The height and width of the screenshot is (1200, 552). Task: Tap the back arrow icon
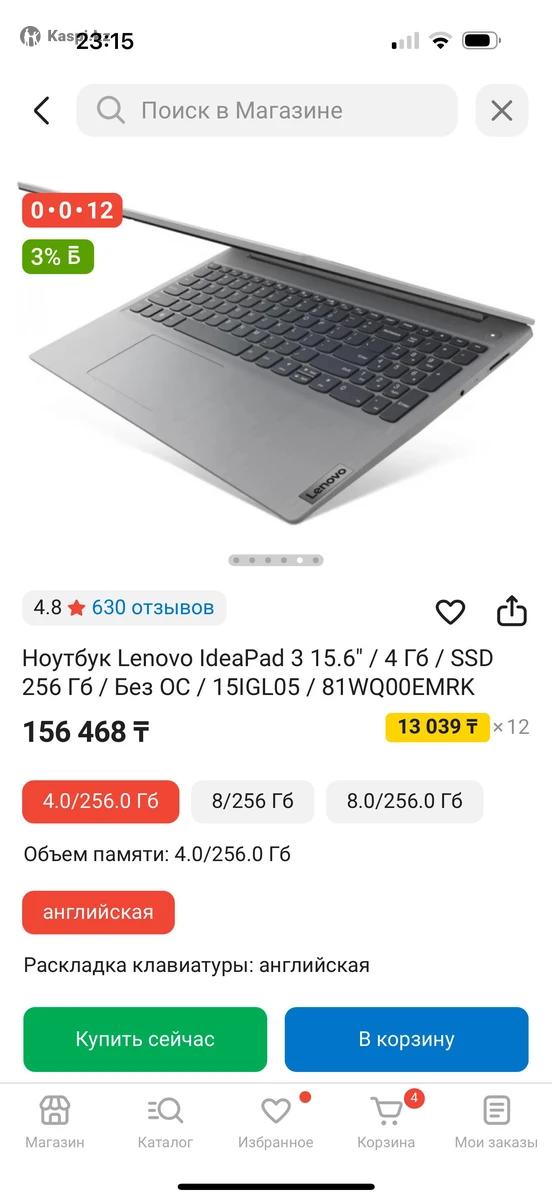(41, 110)
